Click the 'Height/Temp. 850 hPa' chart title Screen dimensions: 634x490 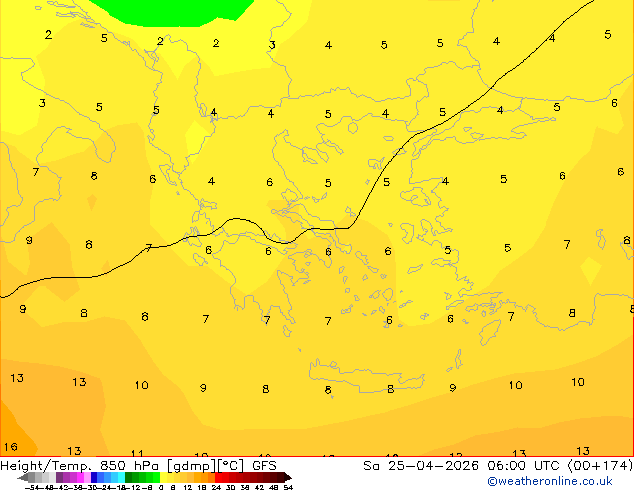pos(81,466)
